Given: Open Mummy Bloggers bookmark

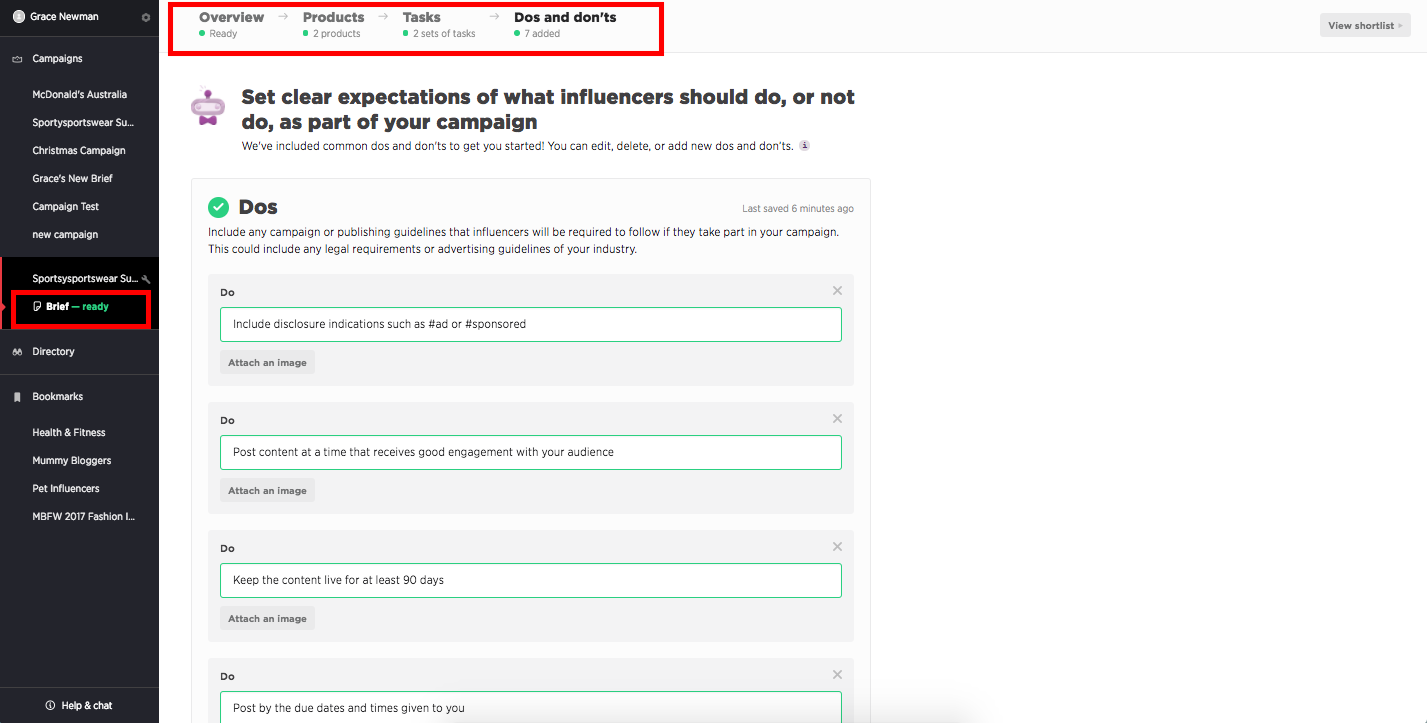Looking at the screenshot, I should coord(72,461).
